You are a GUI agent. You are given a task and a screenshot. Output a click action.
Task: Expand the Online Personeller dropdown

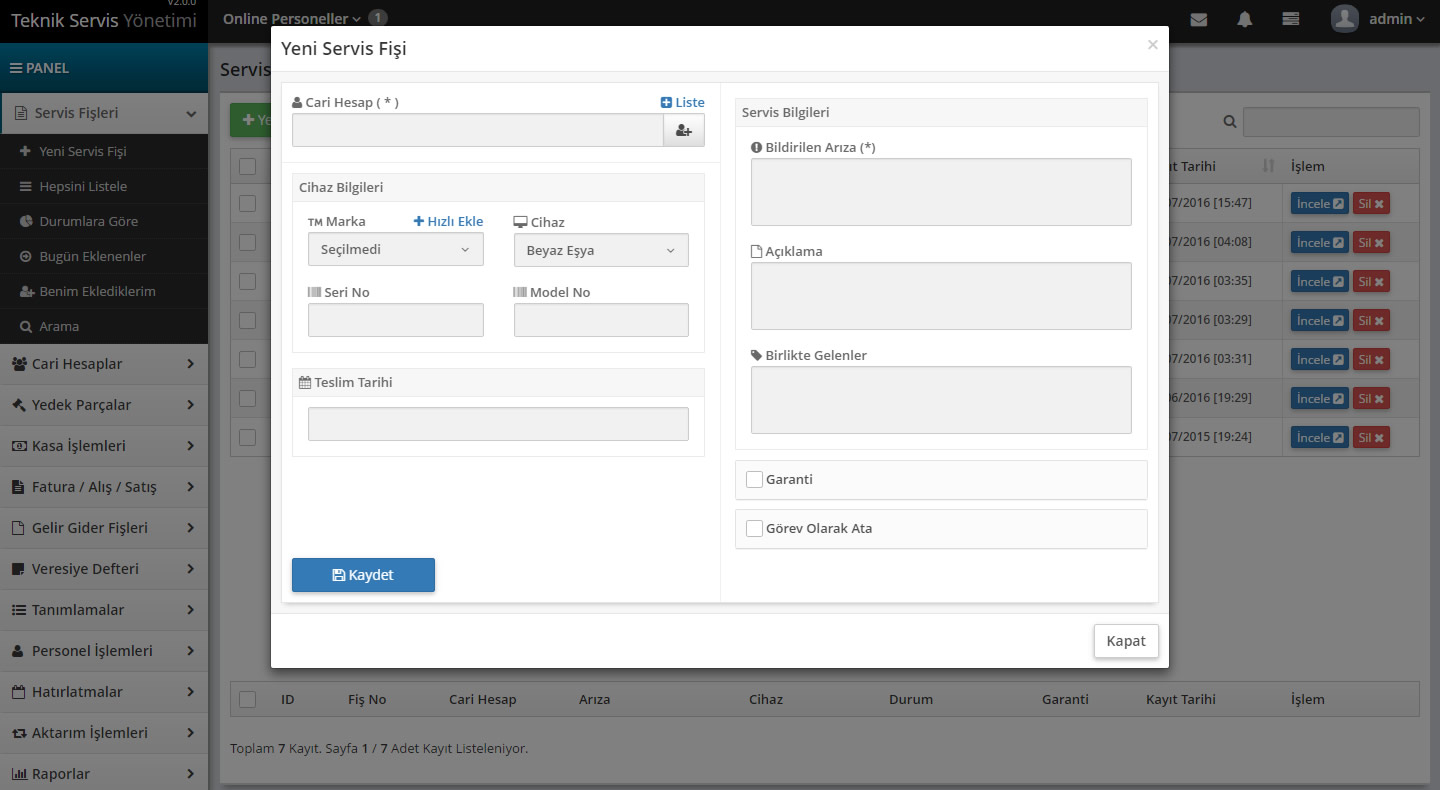(291, 19)
